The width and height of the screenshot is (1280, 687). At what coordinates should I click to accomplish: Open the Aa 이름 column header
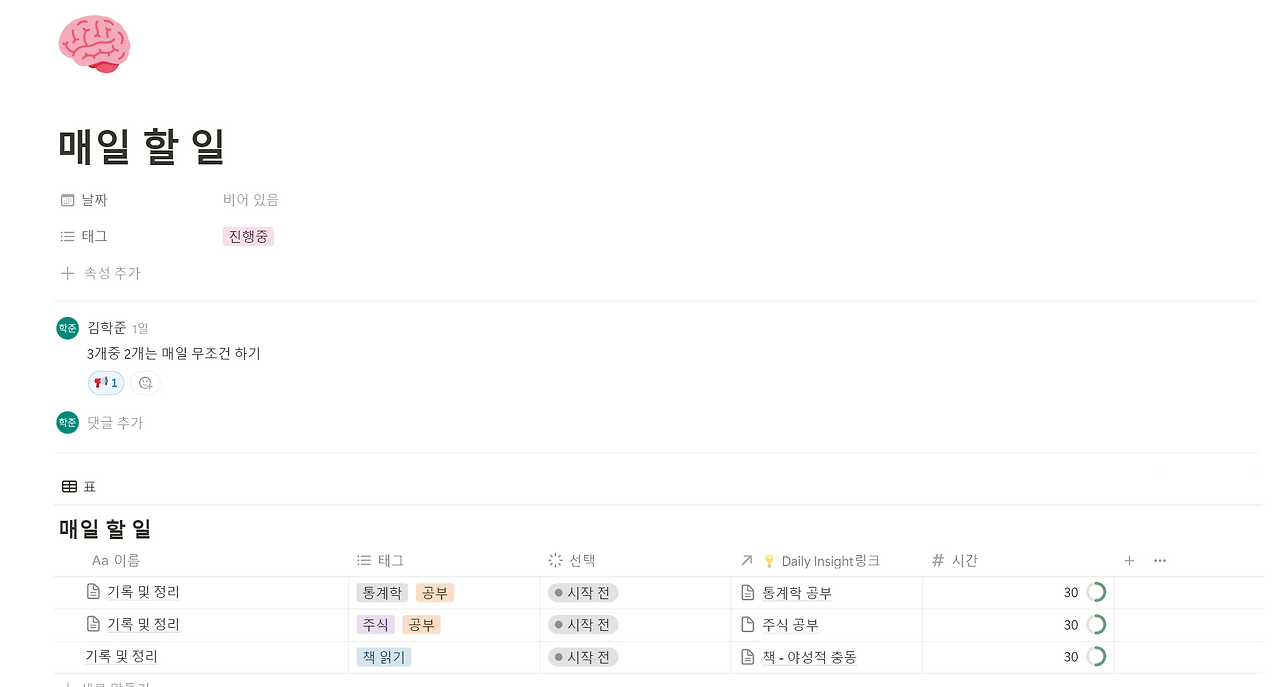pos(116,561)
